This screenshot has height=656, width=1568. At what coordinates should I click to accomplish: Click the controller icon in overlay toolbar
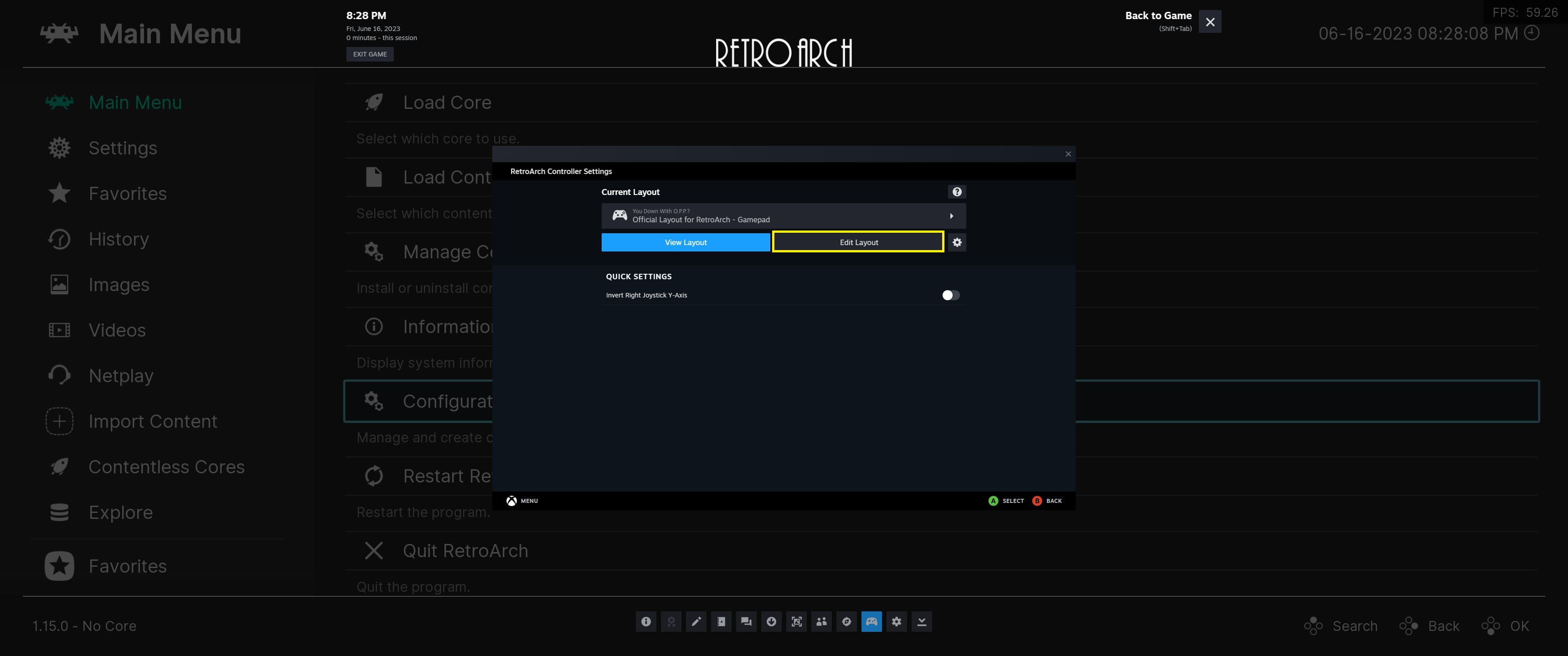tap(871, 621)
